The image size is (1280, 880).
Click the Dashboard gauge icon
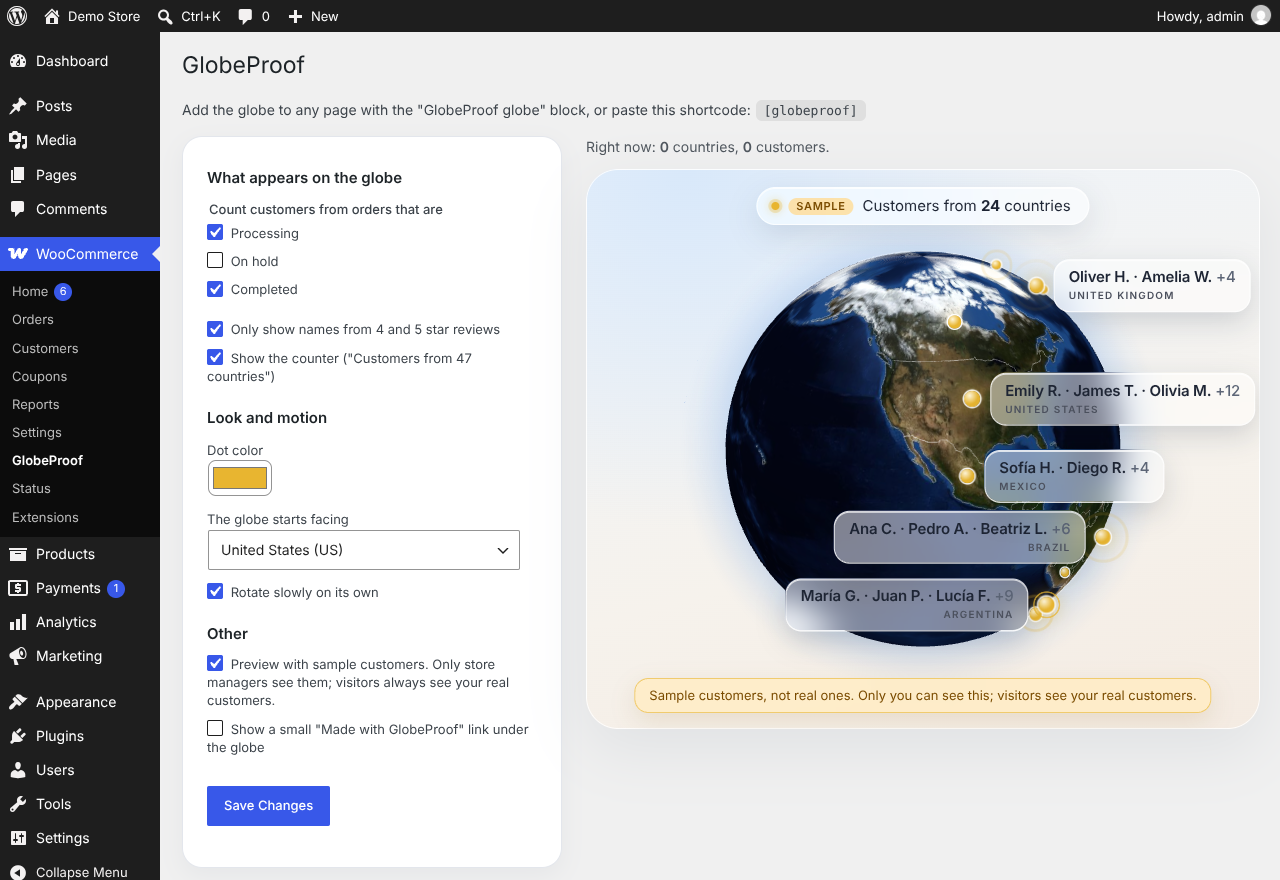[x=18, y=61]
